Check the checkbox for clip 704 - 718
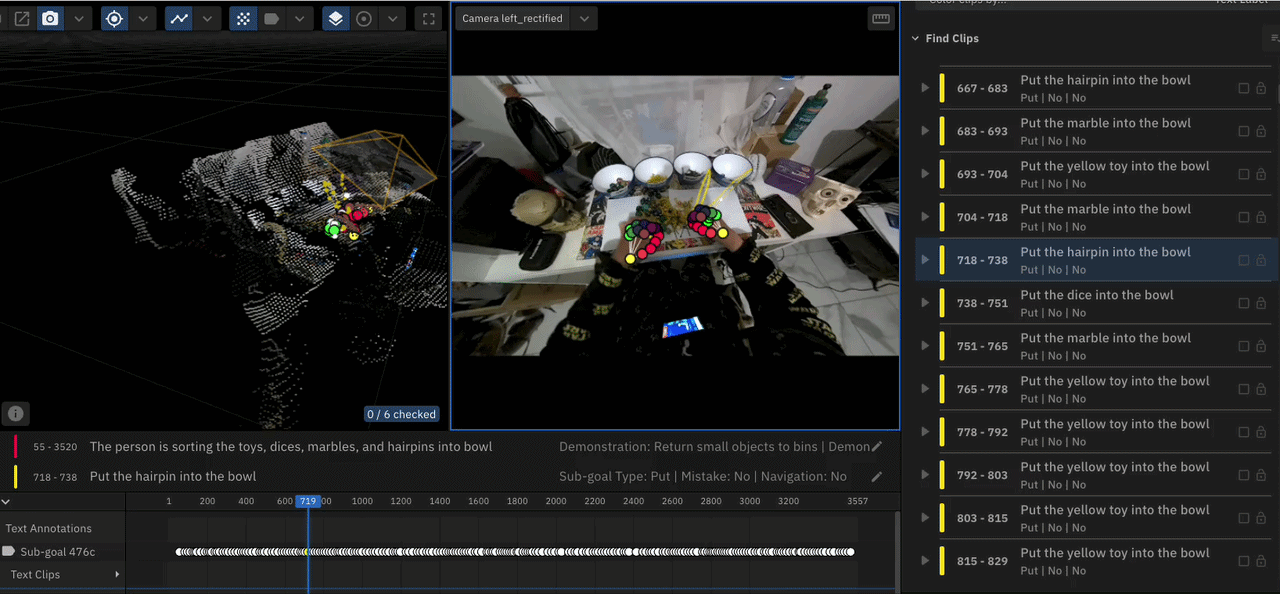The width and height of the screenshot is (1280, 594). [1244, 217]
